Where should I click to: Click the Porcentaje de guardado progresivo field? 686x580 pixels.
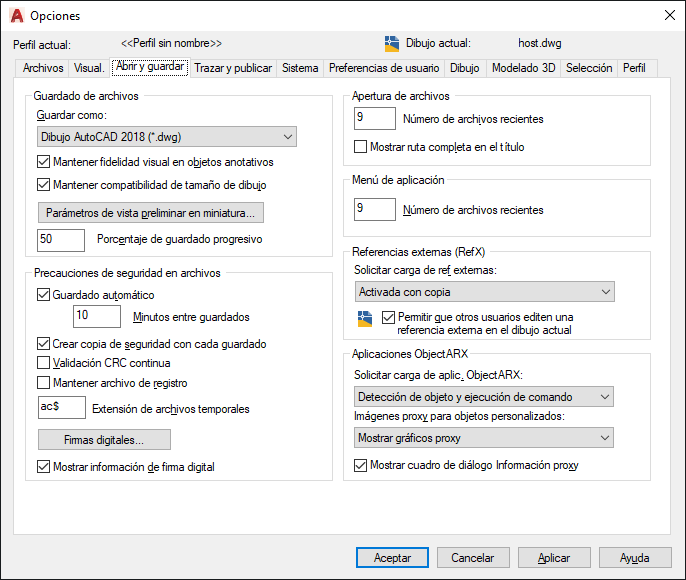(61, 240)
